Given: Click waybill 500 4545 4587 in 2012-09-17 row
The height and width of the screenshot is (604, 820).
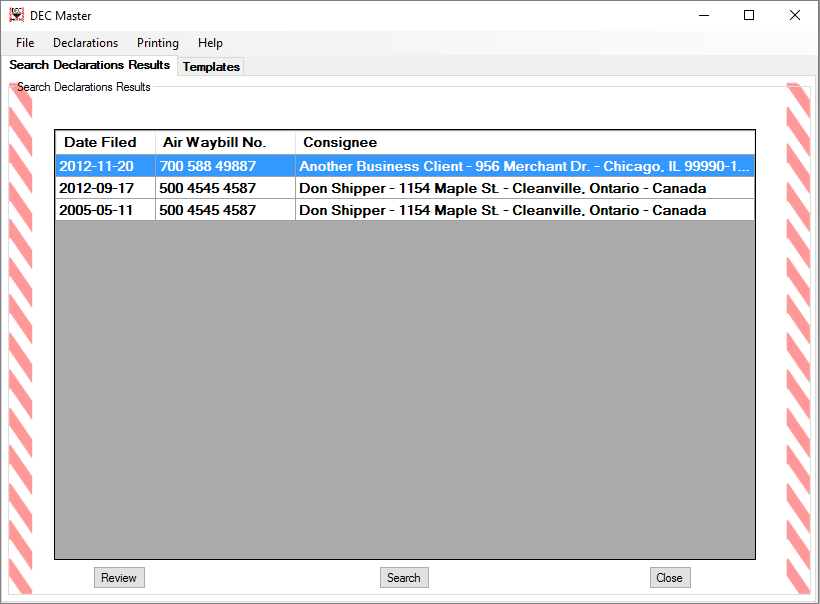Looking at the screenshot, I should 225,188.
